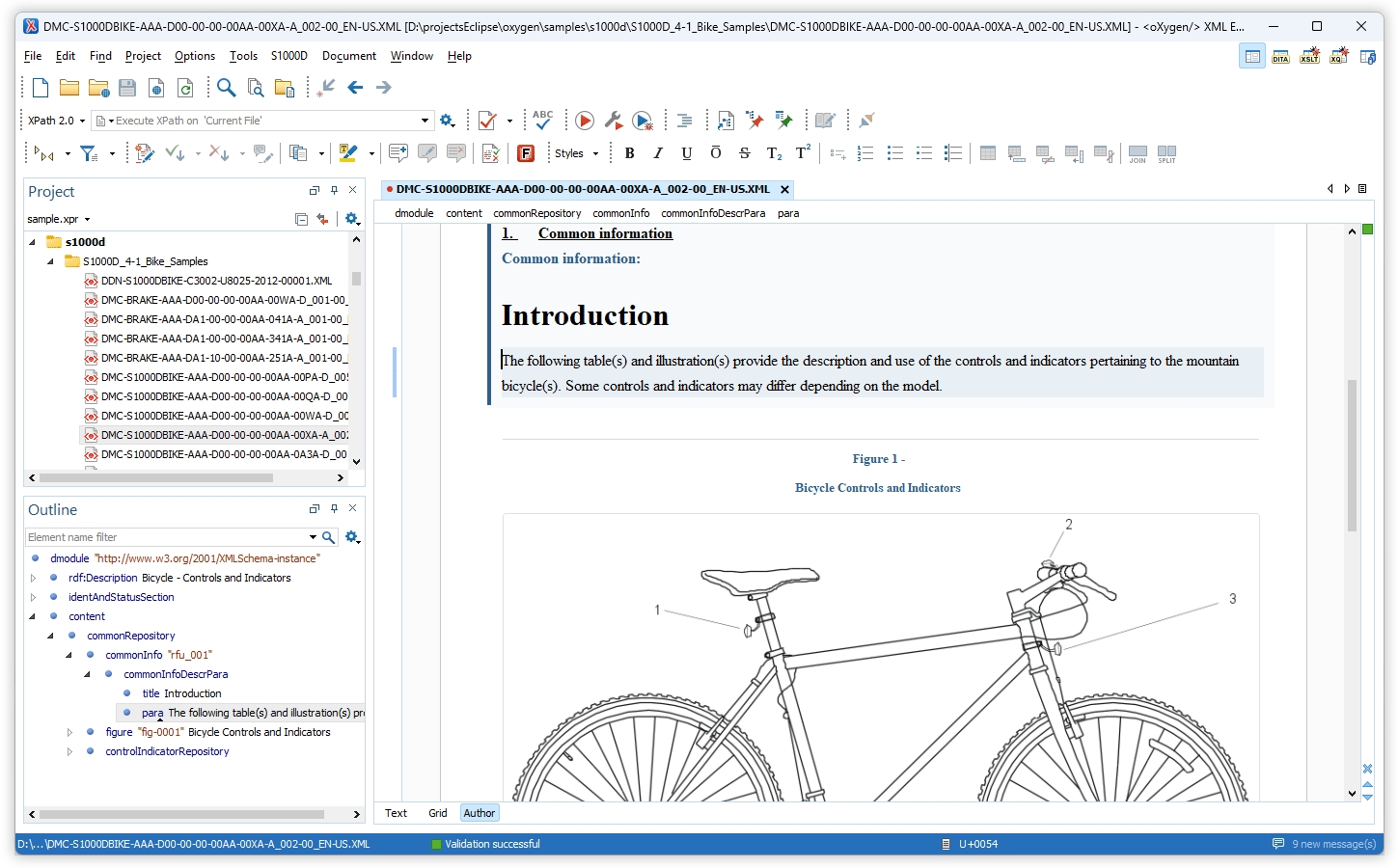Run the spell check (ABC icon)
The width and height of the screenshot is (1399, 868).
point(542,120)
